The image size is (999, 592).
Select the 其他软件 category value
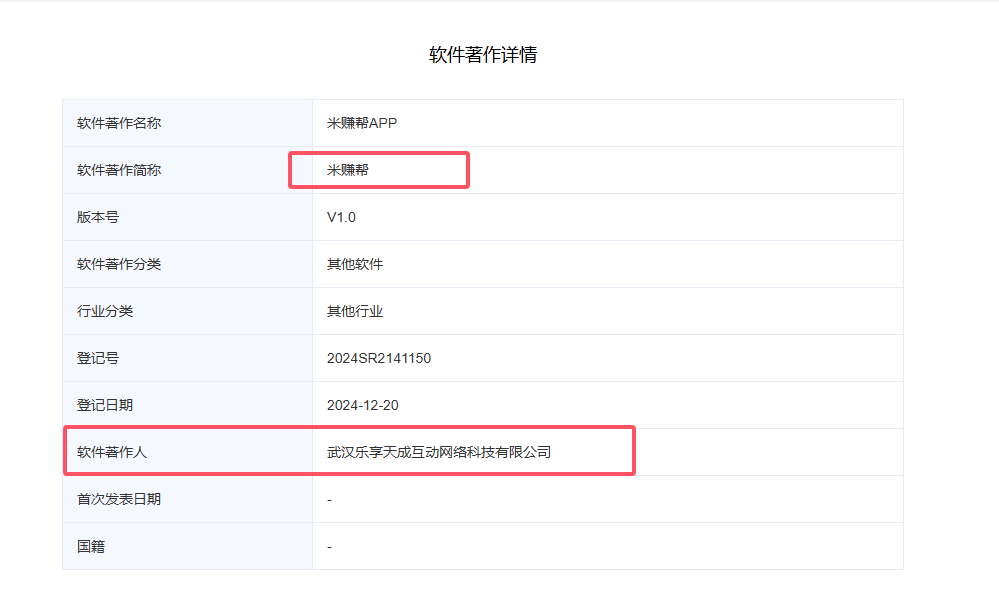coord(355,264)
